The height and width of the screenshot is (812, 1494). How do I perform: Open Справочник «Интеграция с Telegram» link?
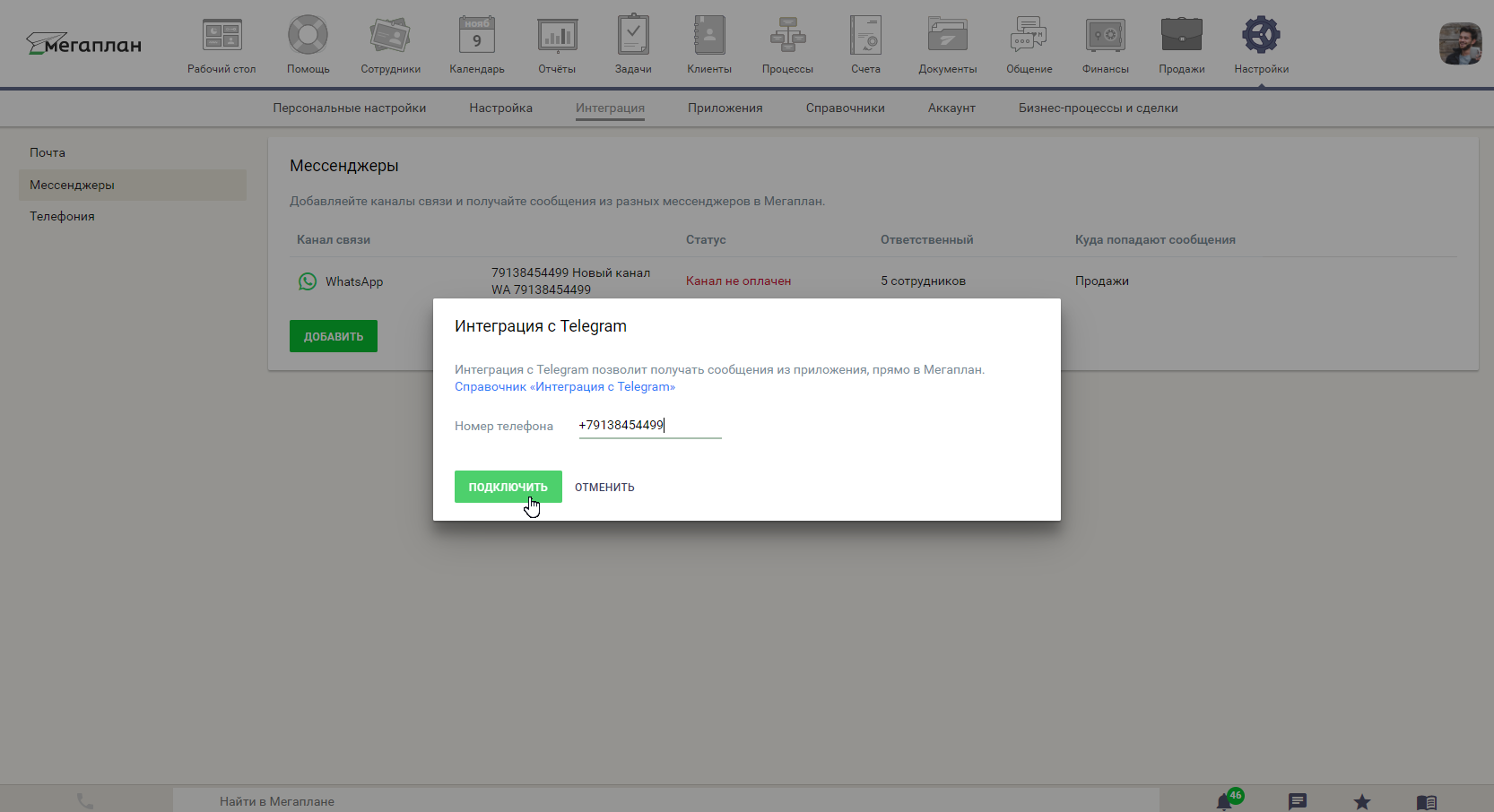point(565,386)
